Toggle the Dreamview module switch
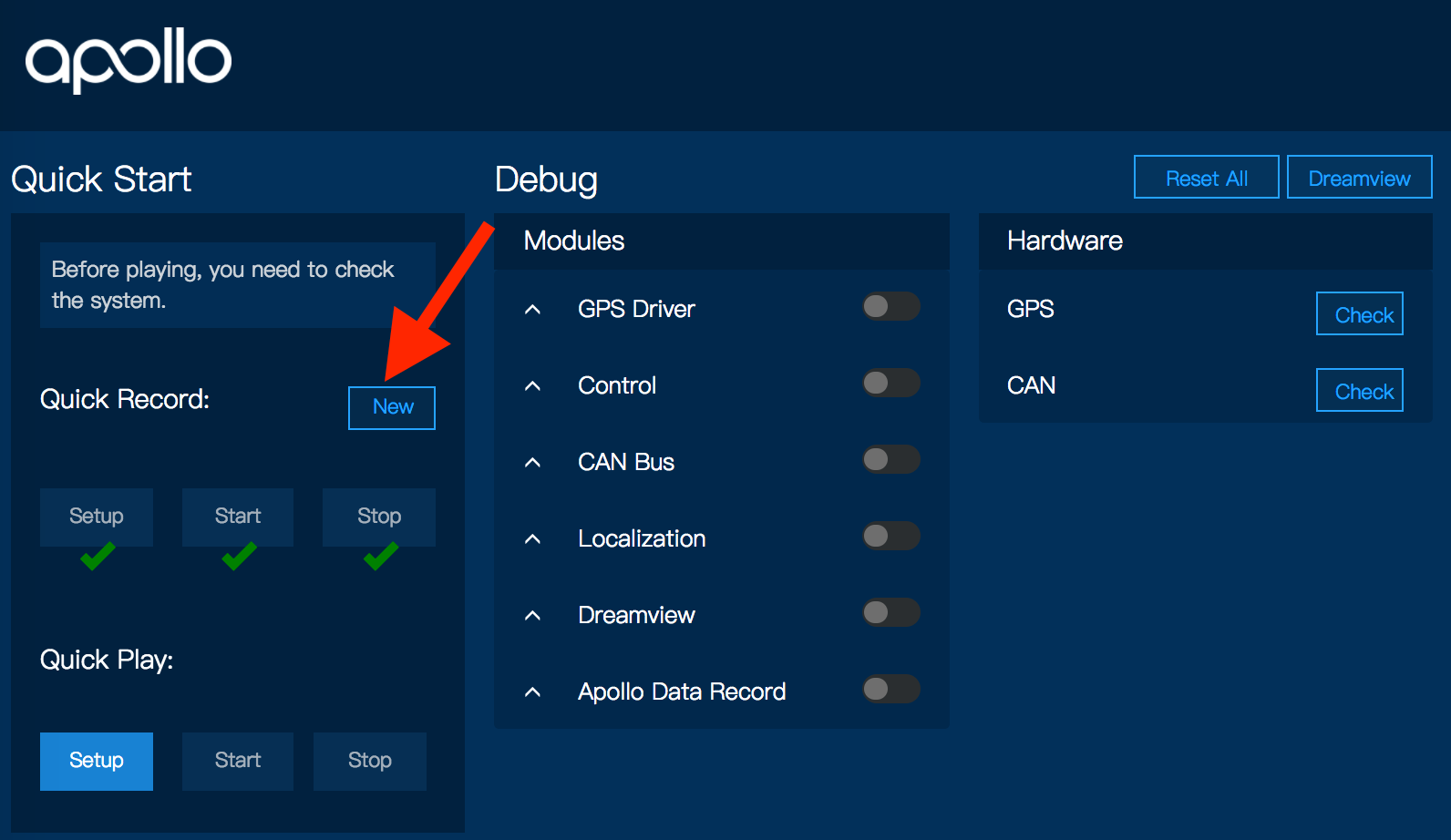 tap(891, 612)
